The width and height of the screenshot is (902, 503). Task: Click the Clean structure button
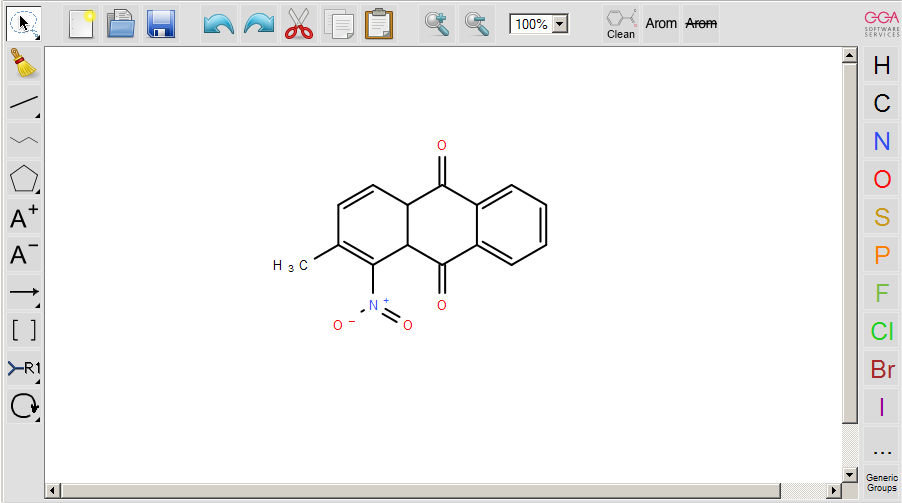(x=621, y=24)
